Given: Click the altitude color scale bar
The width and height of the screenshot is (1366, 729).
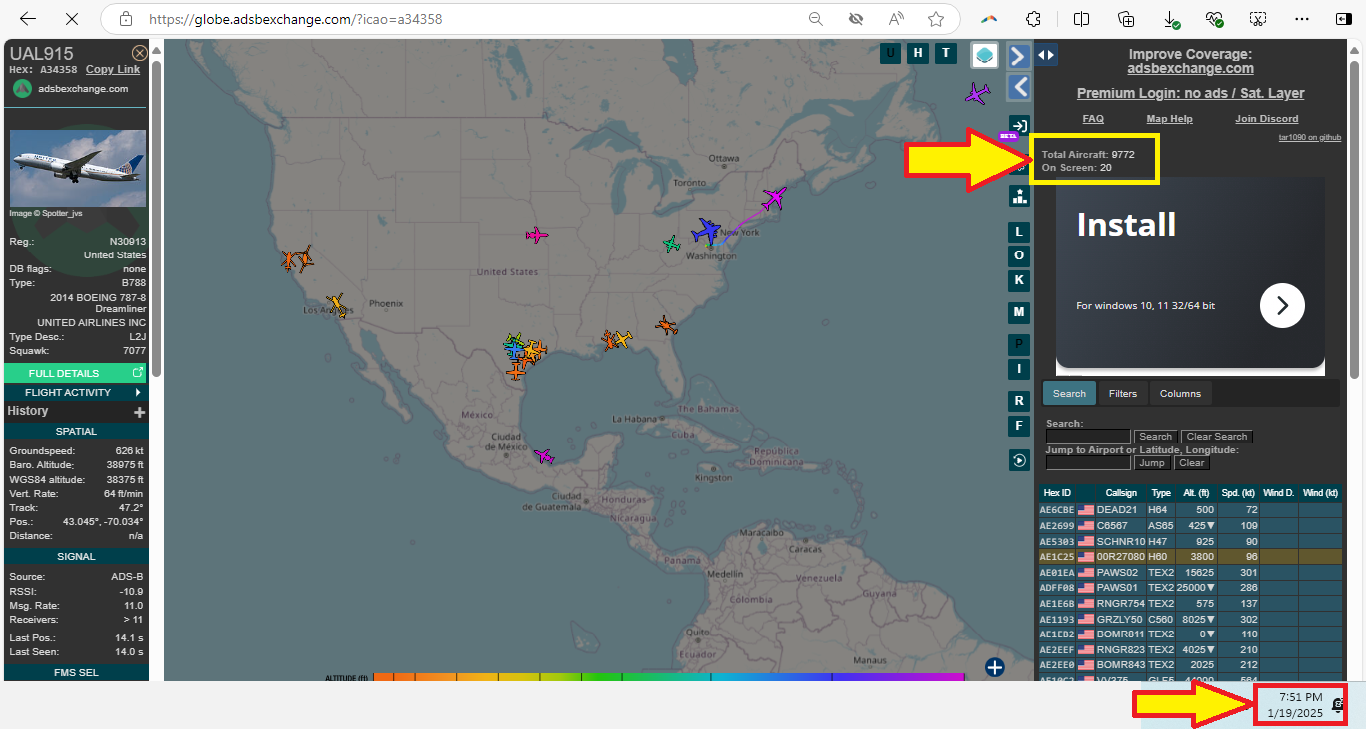Looking at the screenshot, I should coord(667,677).
